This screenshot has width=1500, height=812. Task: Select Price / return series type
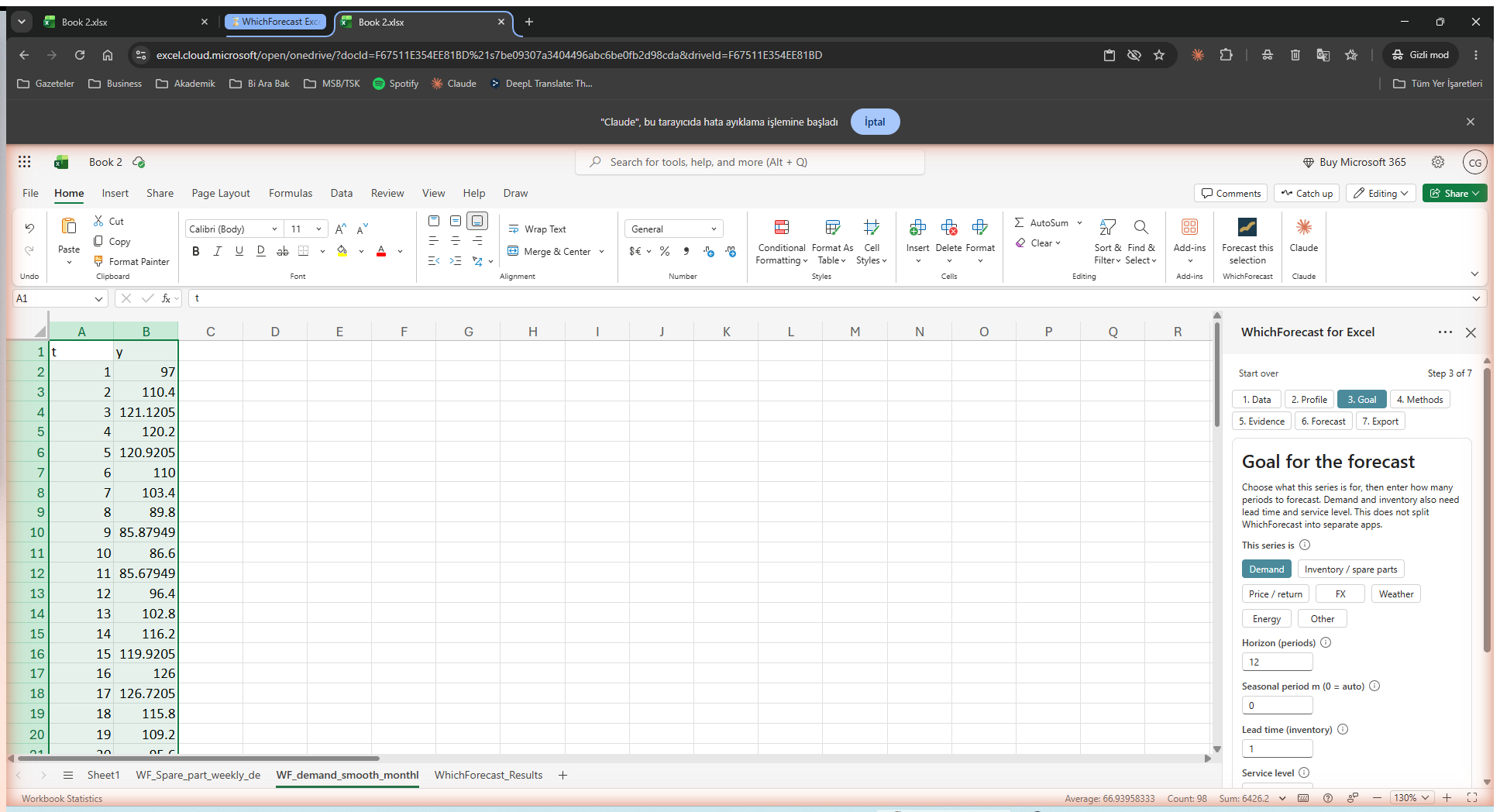coord(1275,594)
